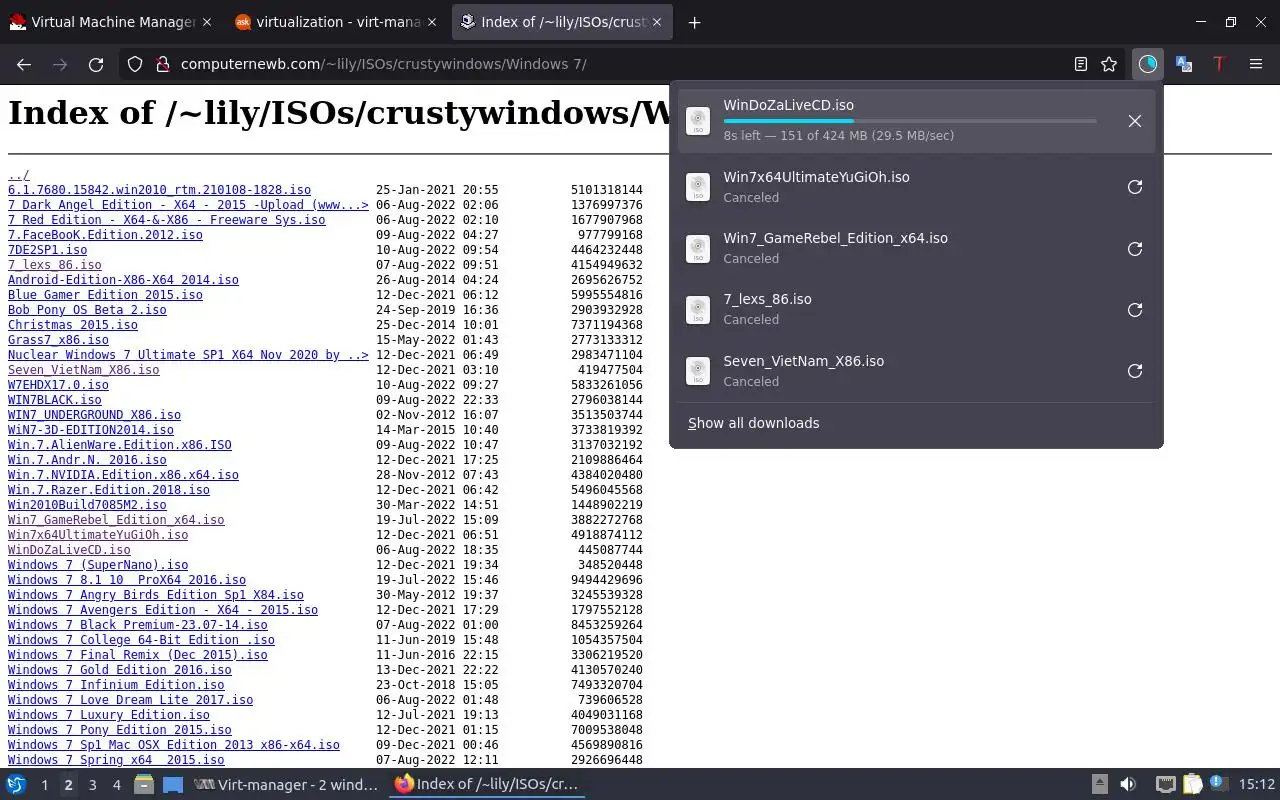The width and height of the screenshot is (1280, 800).
Task: Close the virtualization - virt-manager tab
Action: click(431, 22)
